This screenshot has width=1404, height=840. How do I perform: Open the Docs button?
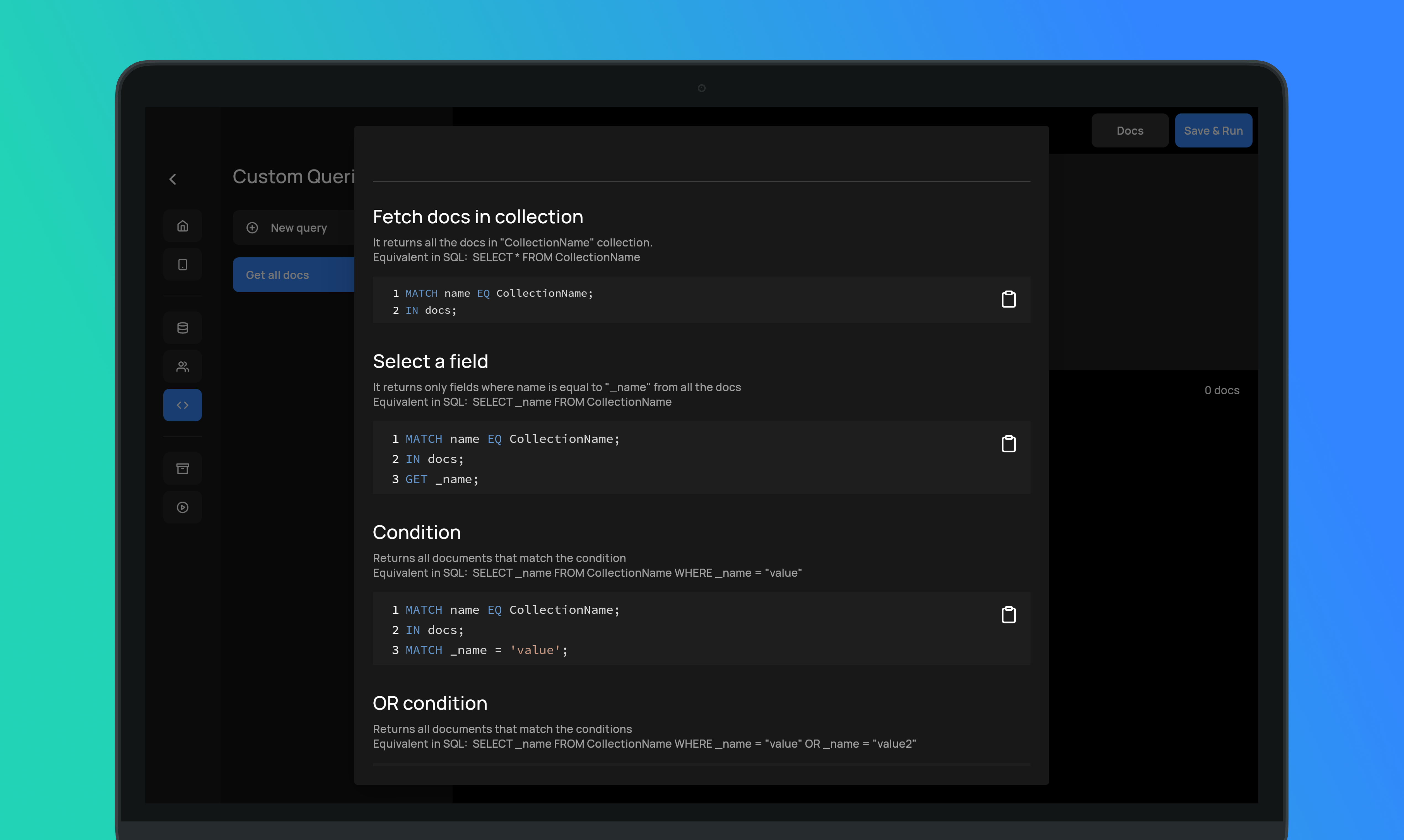pos(1130,131)
